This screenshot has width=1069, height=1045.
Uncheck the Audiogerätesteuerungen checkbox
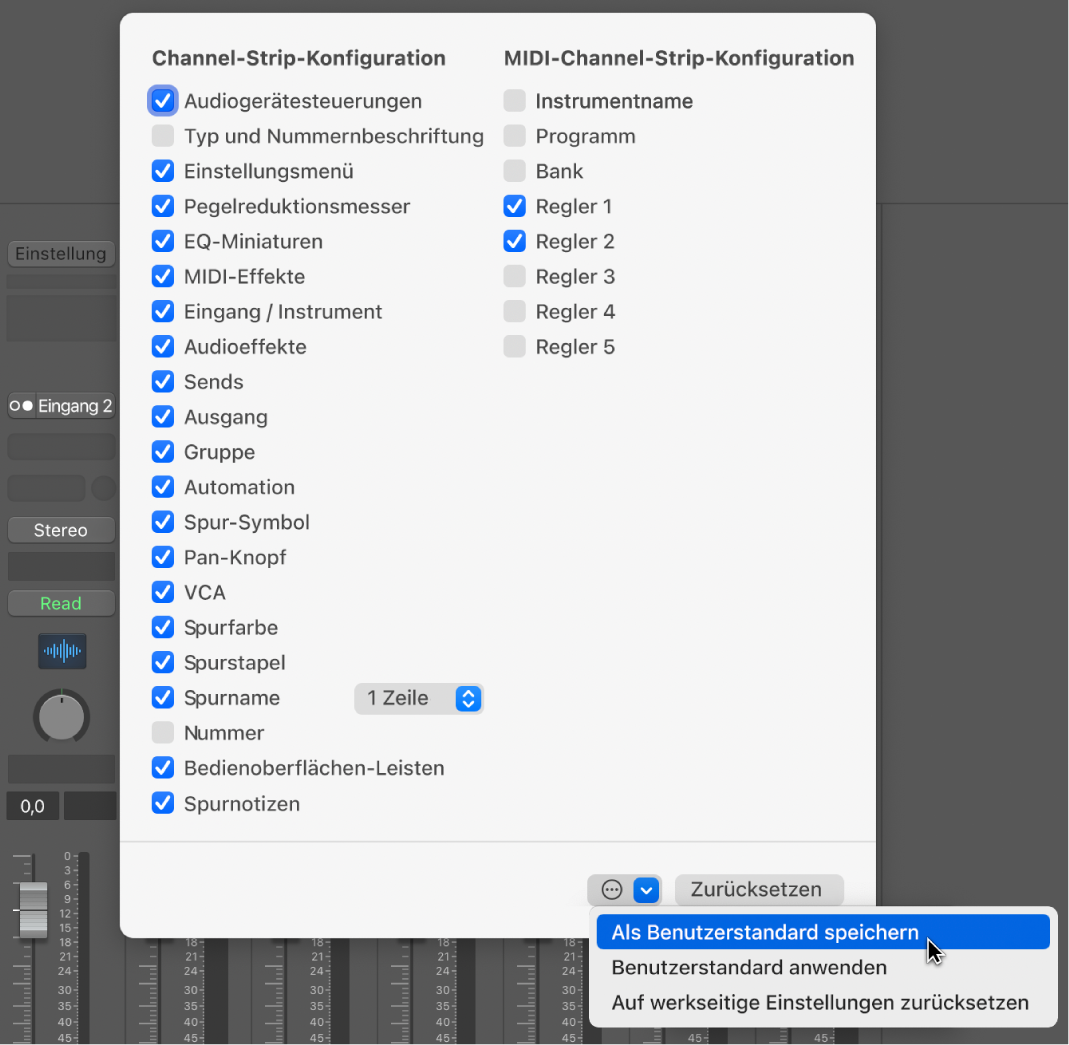[163, 101]
